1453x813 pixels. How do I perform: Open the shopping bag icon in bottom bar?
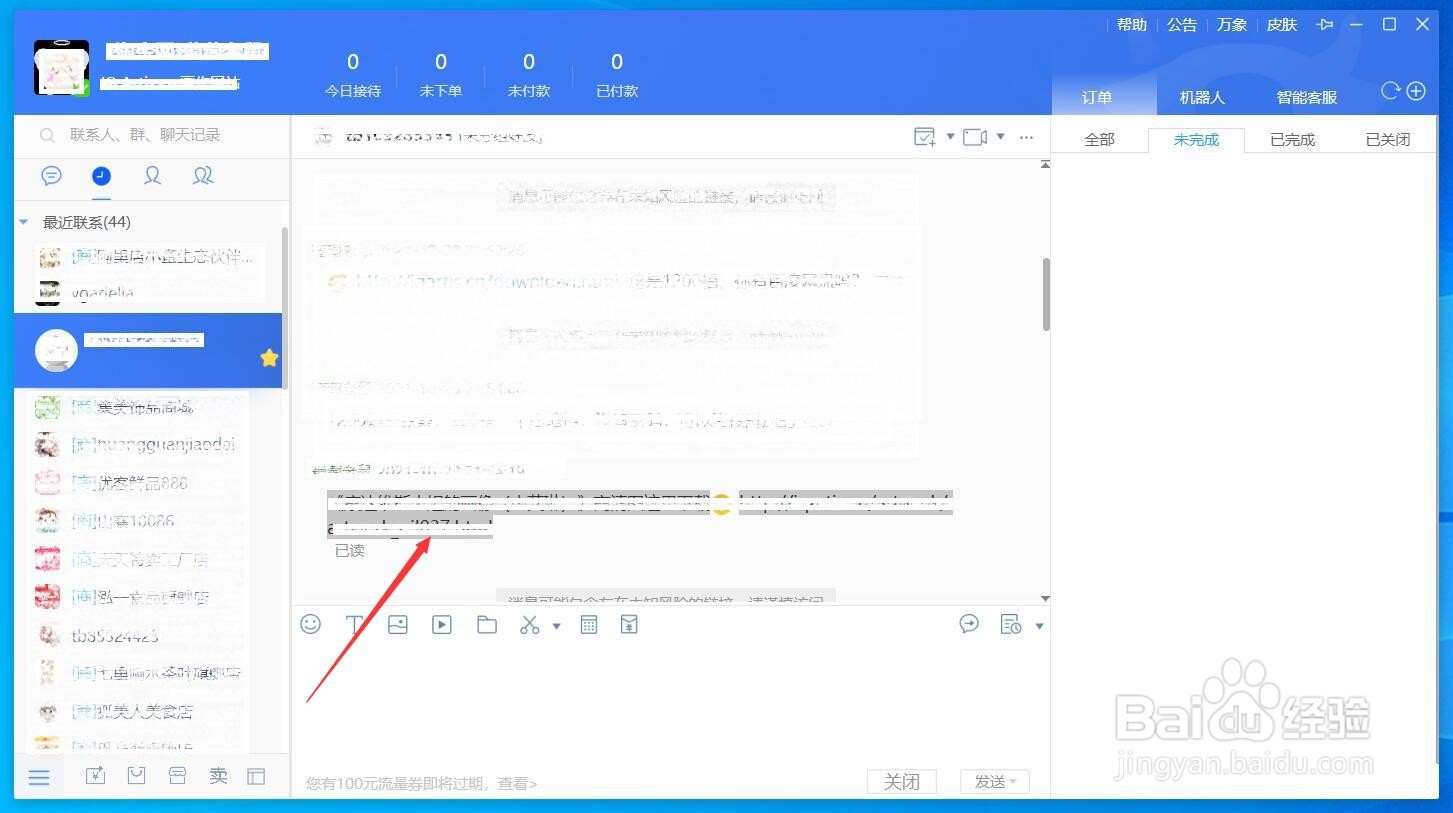136,775
